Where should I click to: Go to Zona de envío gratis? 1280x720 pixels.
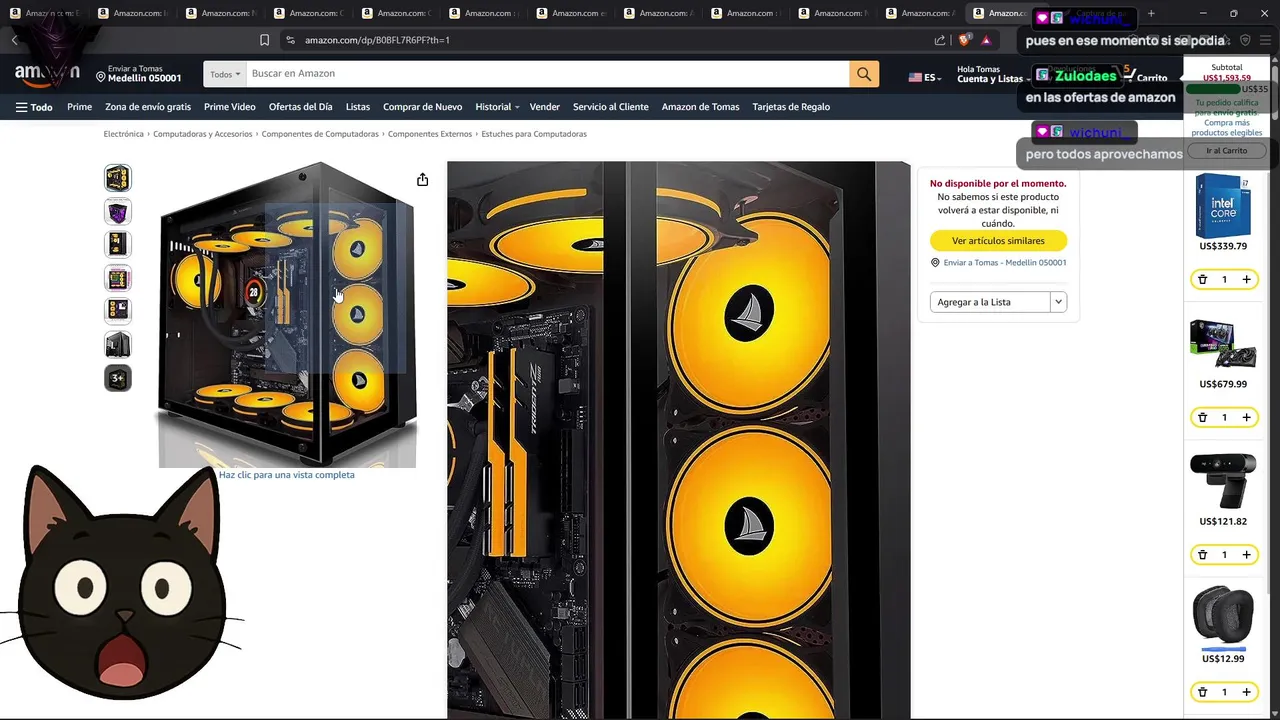point(148,107)
